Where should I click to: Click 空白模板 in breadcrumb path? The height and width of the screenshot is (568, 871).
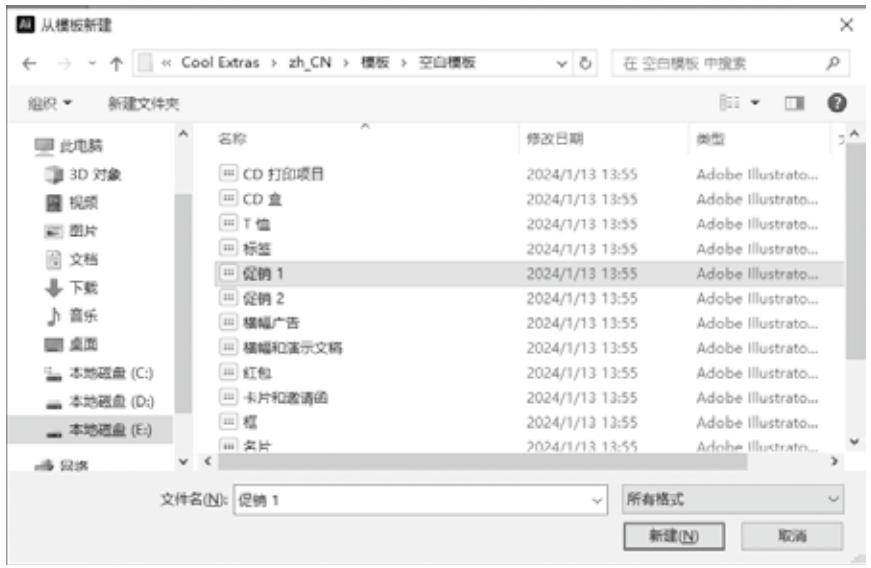(447, 63)
